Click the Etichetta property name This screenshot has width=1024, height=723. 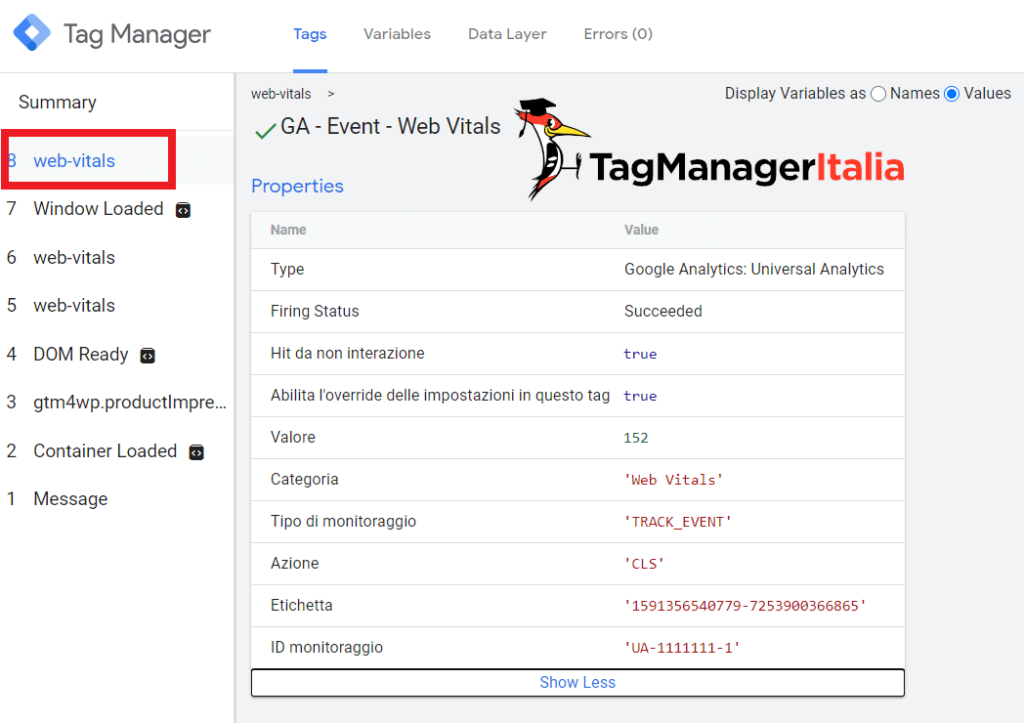(x=301, y=605)
